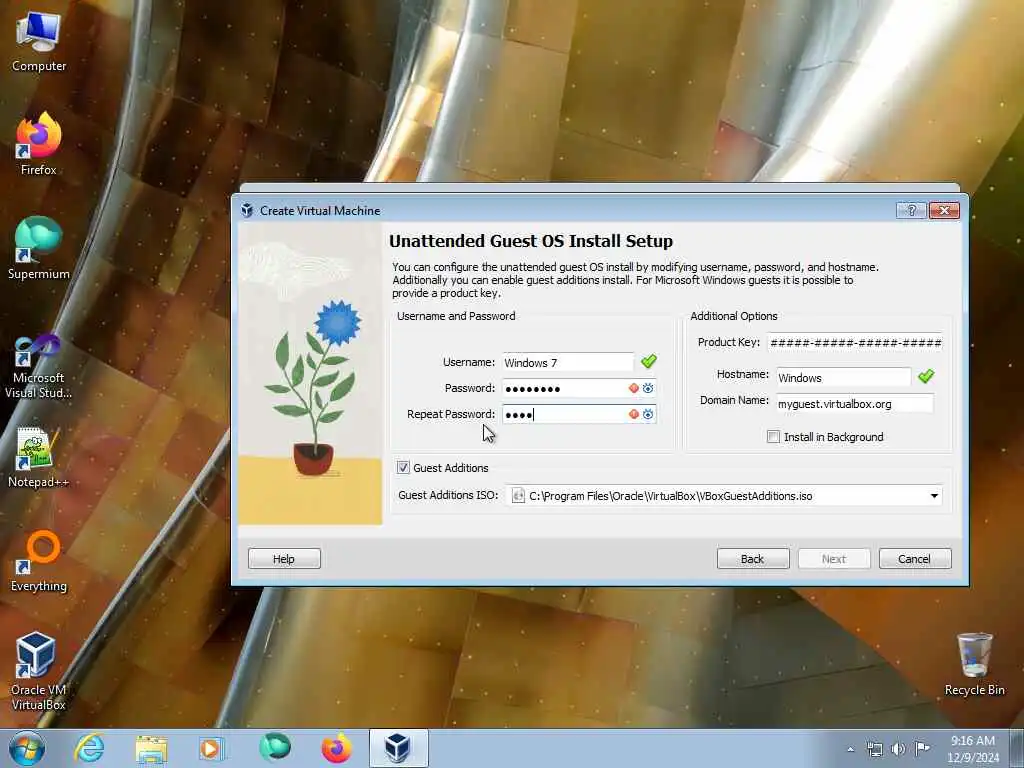Click the Help button
The width and height of the screenshot is (1024, 768).
point(284,559)
